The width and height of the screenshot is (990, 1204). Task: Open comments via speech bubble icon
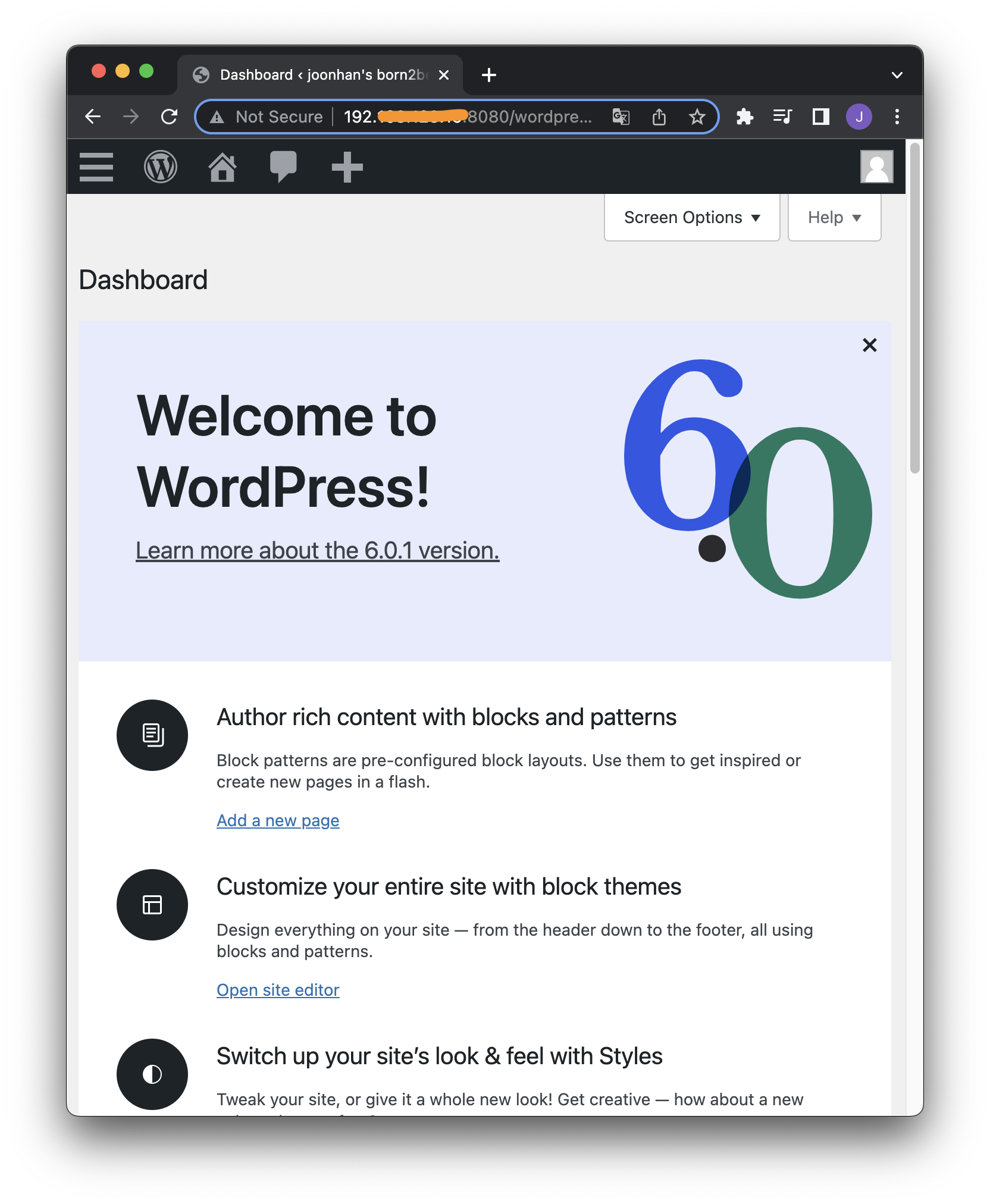click(283, 167)
